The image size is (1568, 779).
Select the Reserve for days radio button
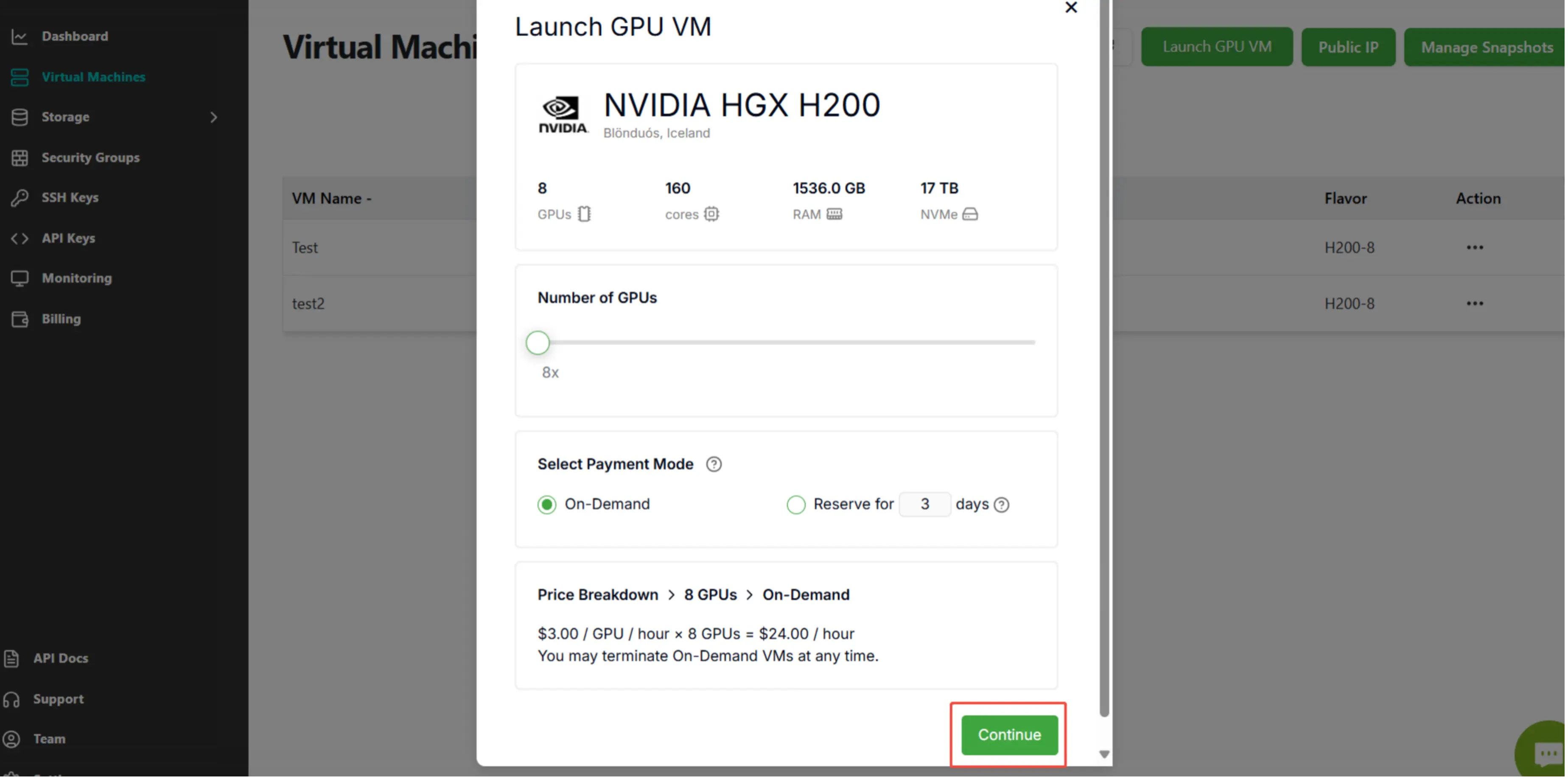pyautogui.click(x=795, y=504)
